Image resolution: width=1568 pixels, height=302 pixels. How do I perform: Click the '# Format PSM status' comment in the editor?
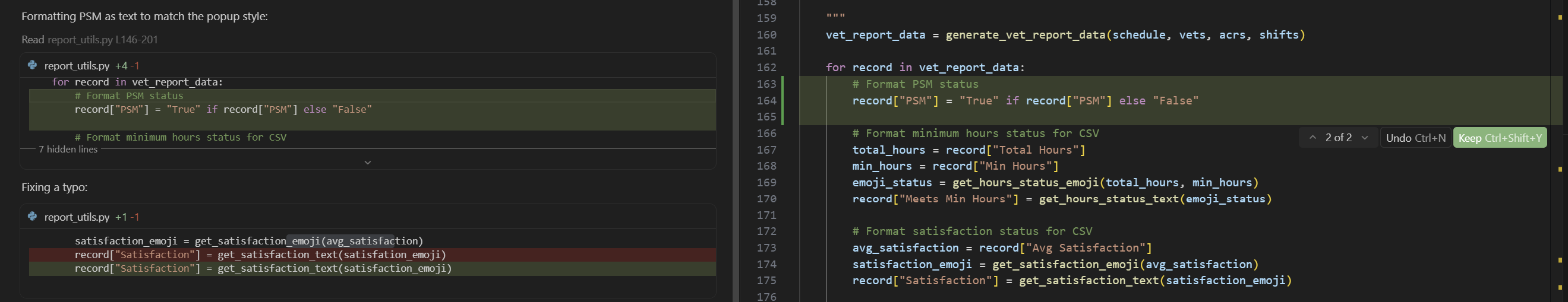(916, 84)
